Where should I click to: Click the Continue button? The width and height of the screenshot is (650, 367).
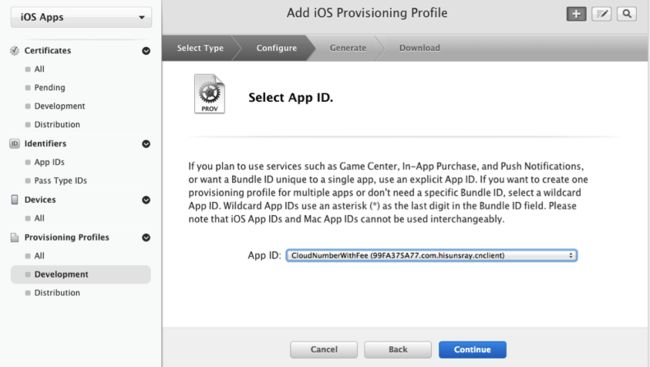pos(472,350)
